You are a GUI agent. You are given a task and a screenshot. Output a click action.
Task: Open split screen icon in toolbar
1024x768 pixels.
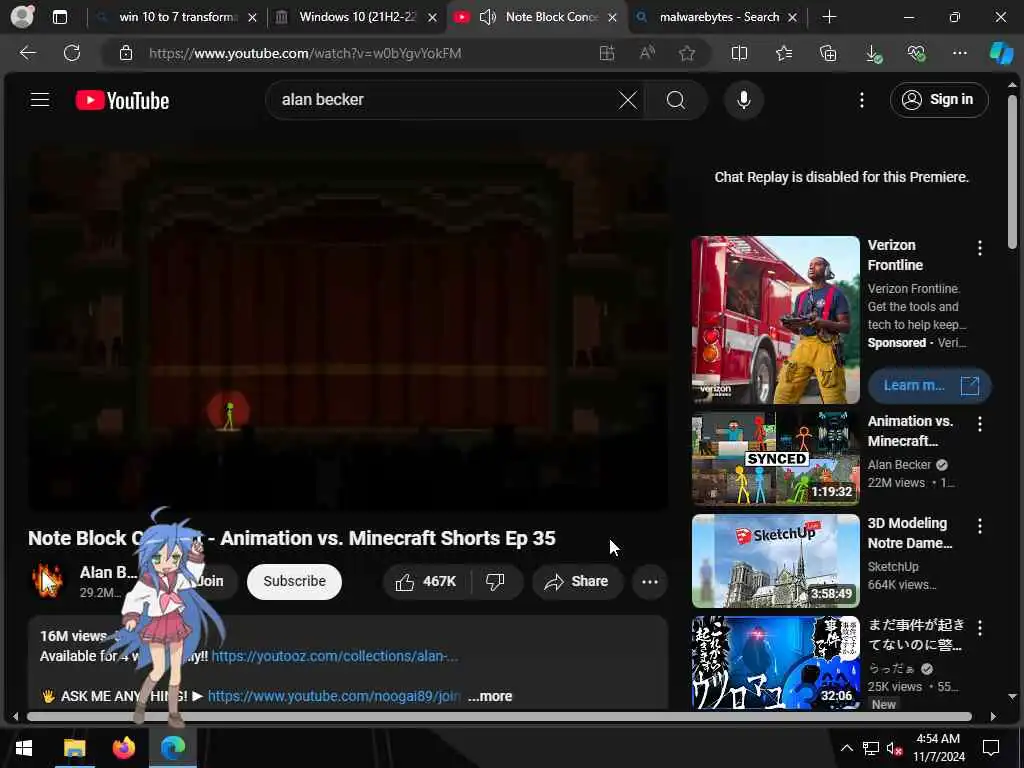point(739,53)
